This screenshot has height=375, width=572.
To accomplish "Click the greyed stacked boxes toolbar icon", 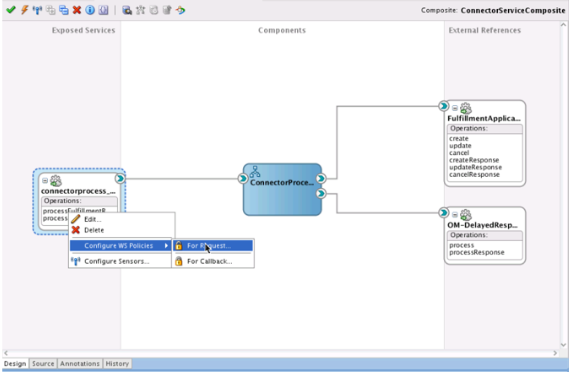I will (51, 10).
